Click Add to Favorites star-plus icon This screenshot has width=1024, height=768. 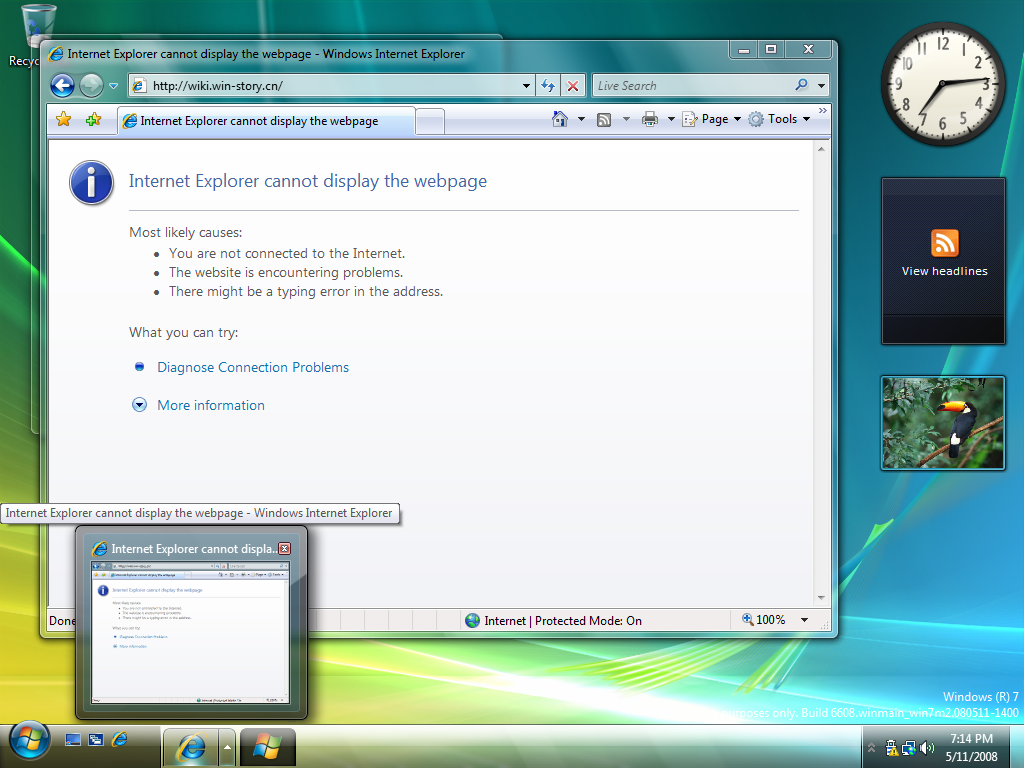93,119
